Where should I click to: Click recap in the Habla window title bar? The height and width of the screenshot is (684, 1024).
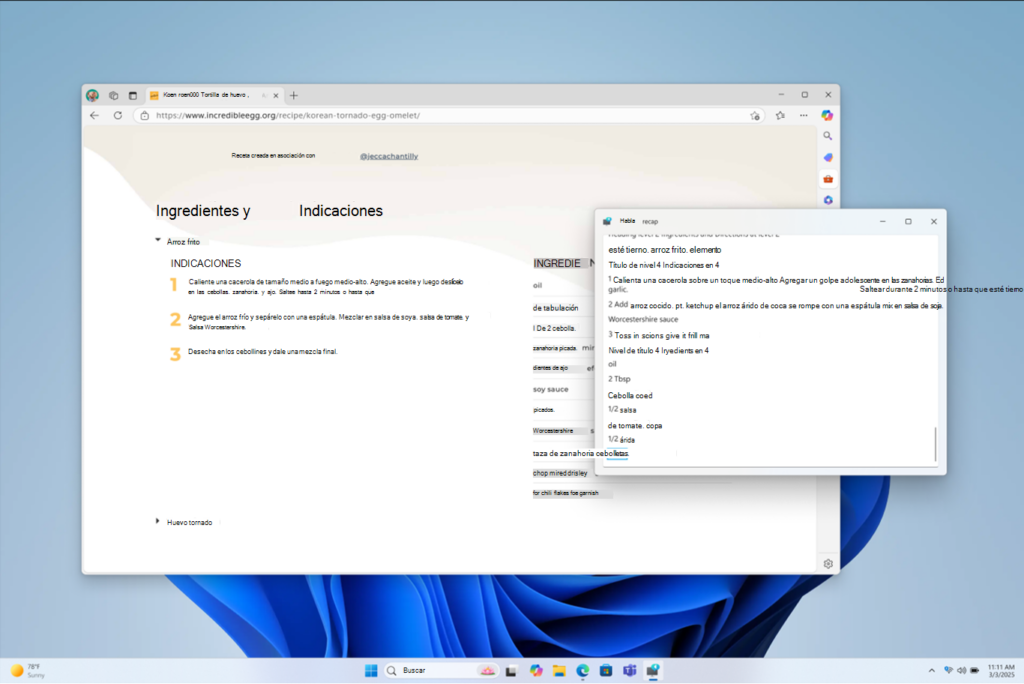pyautogui.click(x=648, y=221)
